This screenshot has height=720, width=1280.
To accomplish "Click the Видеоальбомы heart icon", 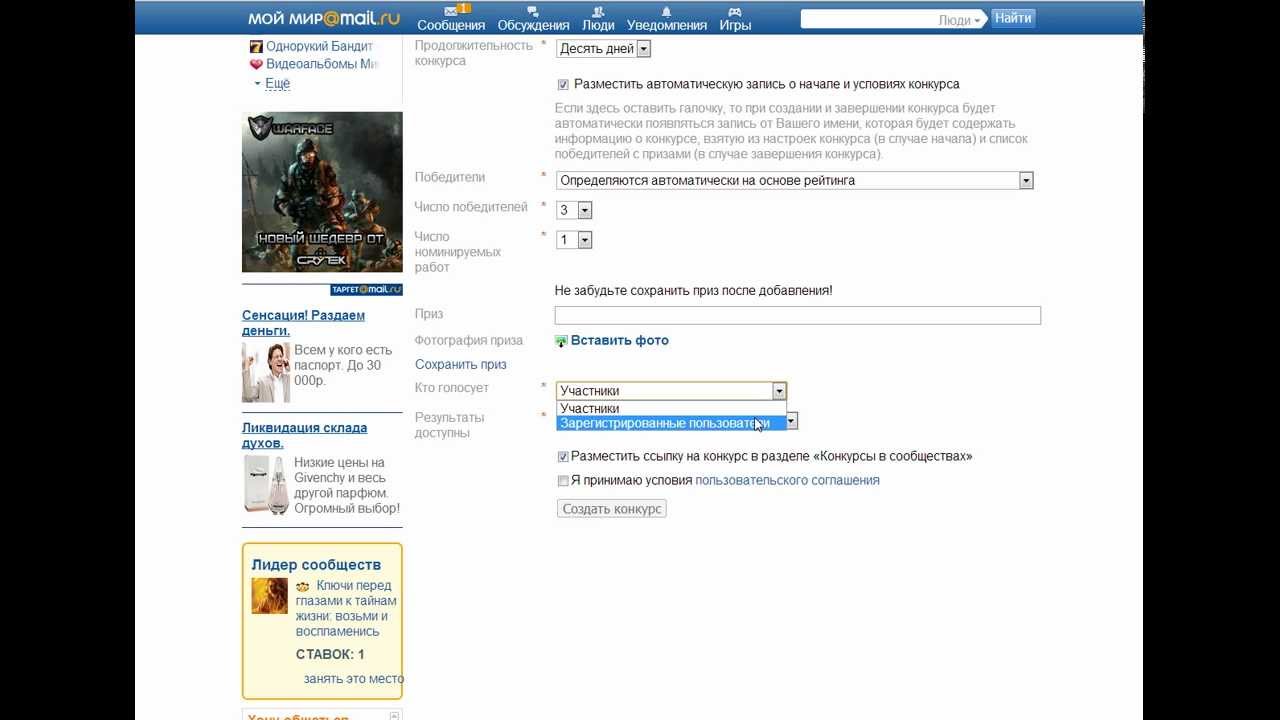I will (x=256, y=64).
